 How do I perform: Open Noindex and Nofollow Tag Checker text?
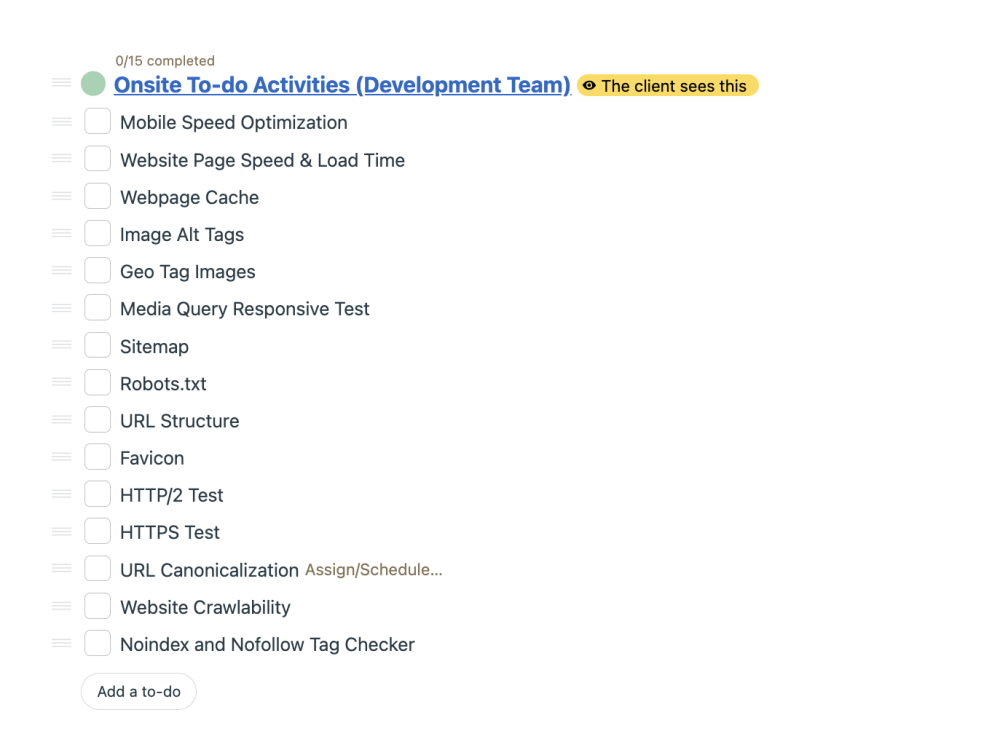(x=267, y=644)
